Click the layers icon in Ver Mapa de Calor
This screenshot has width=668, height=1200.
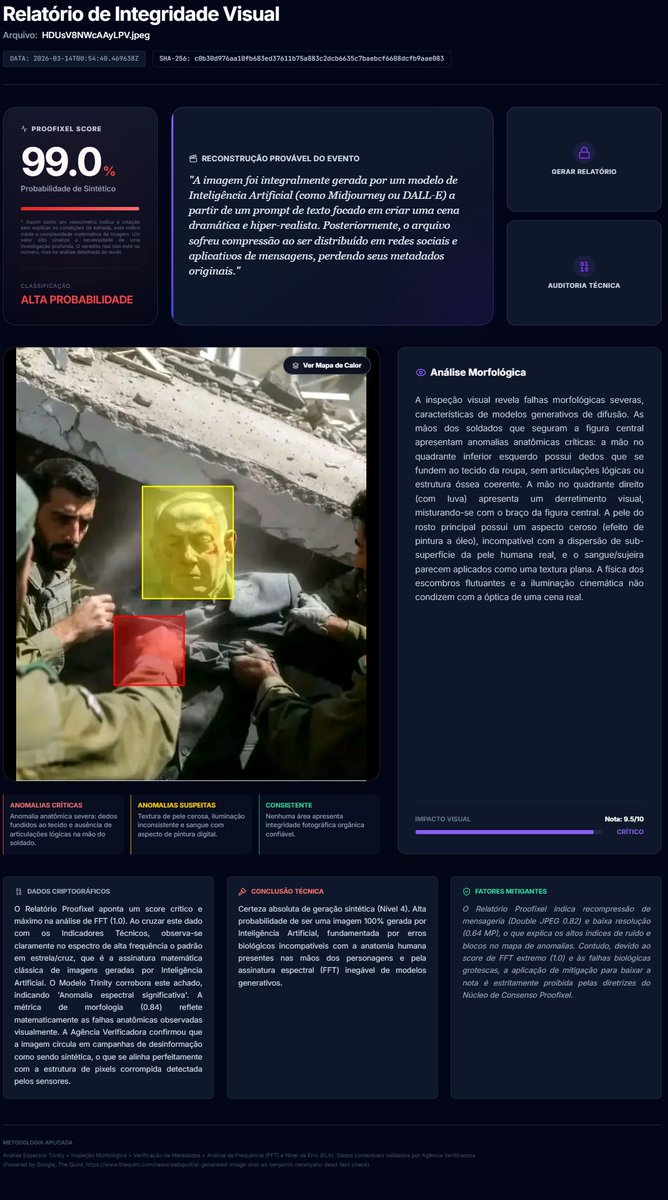pos(296,366)
